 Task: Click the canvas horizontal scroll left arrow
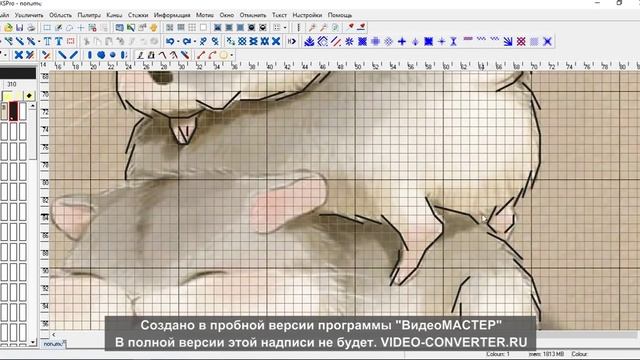53,334
